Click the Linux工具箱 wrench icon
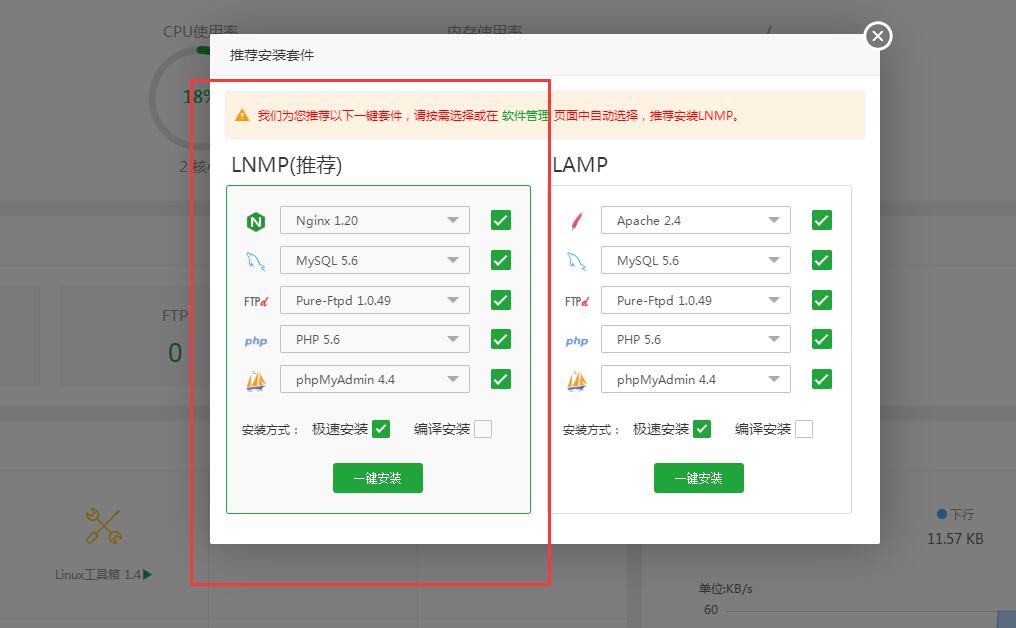The width and height of the screenshot is (1016, 628). [x=104, y=526]
